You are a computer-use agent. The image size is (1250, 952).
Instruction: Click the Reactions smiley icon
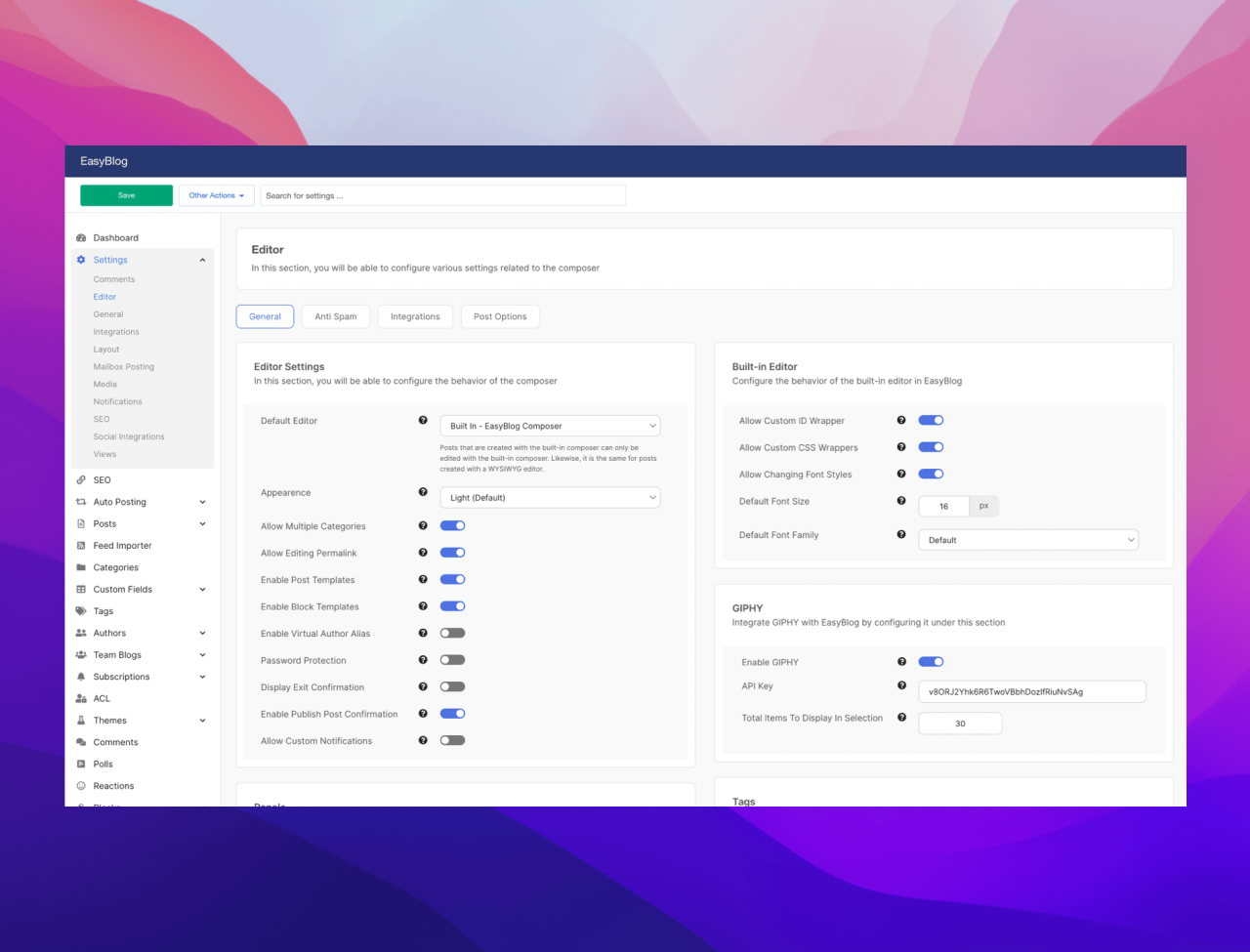click(x=81, y=786)
